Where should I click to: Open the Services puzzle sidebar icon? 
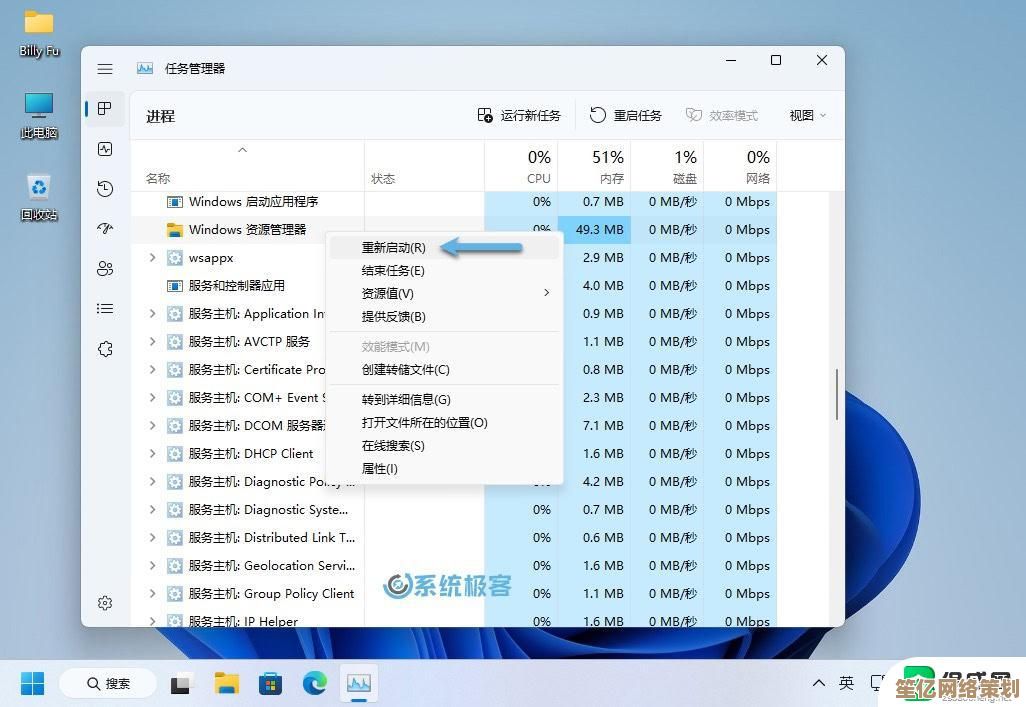pos(105,349)
